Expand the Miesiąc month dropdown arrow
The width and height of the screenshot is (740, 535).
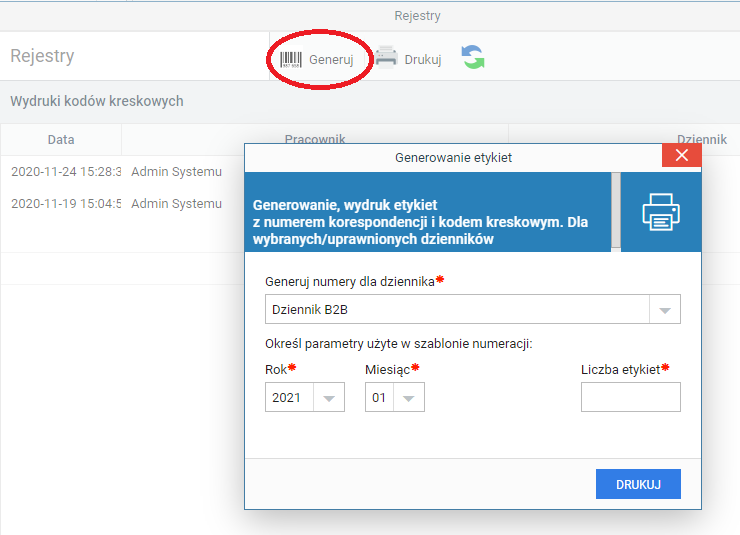[x=409, y=398]
